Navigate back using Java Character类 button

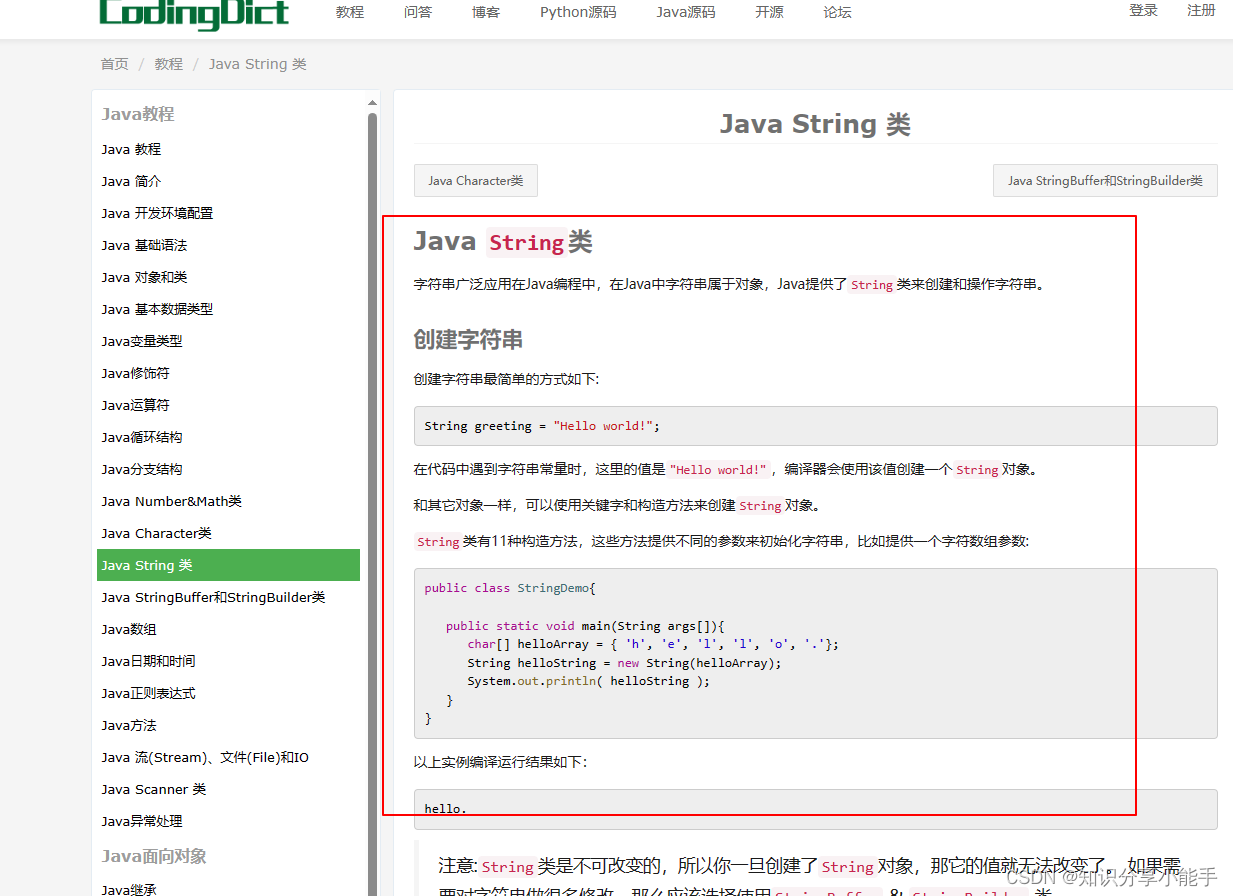click(x=475, y=180)
